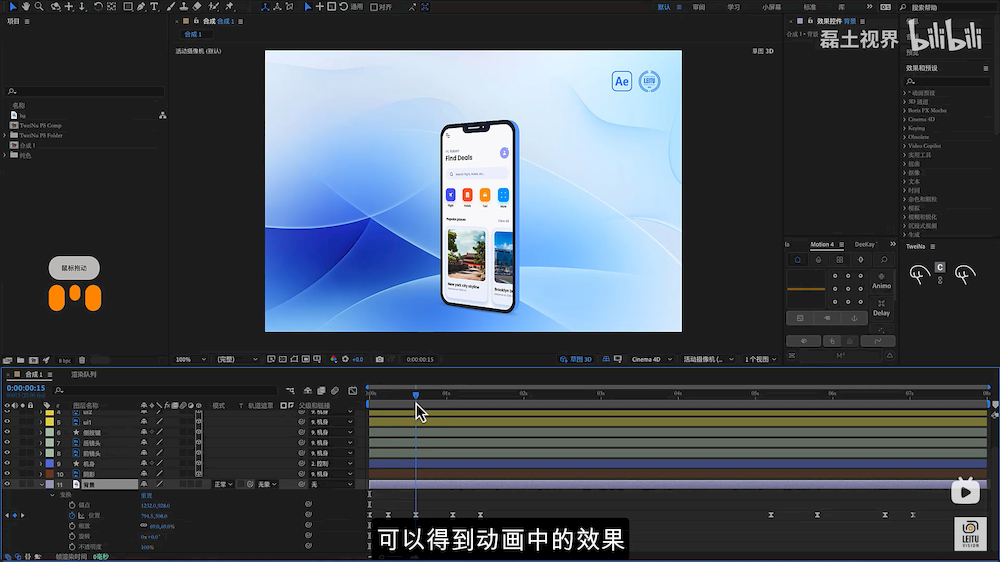Hide layer 6 侧按键 visibility eye

[x=7, y=433]
